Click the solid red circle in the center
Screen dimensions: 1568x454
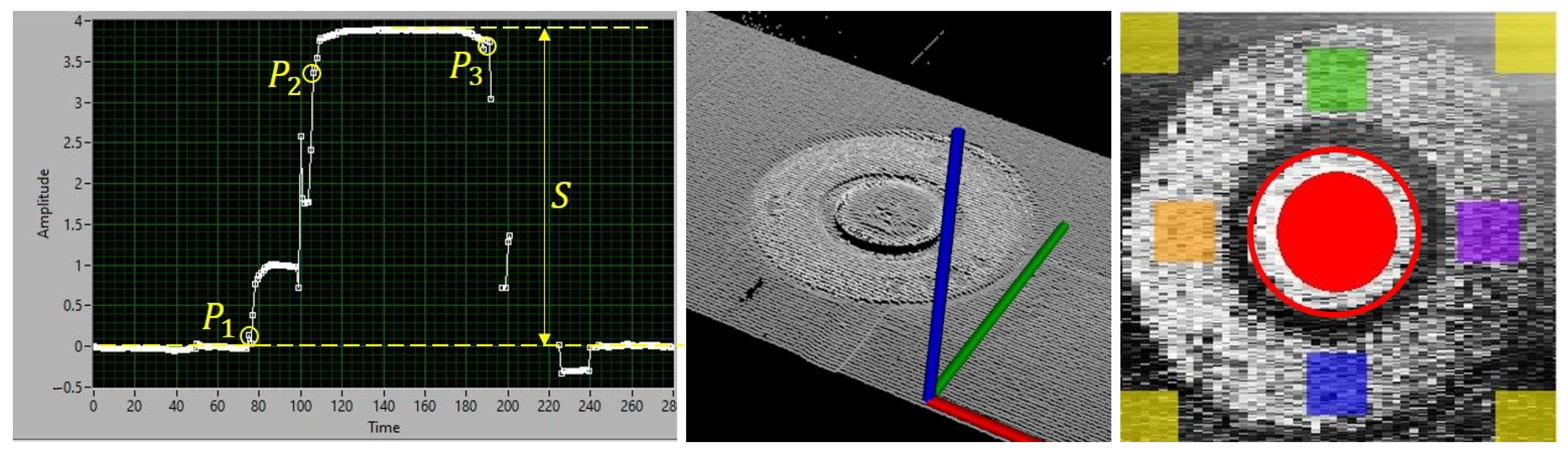tap(1336, 232)
